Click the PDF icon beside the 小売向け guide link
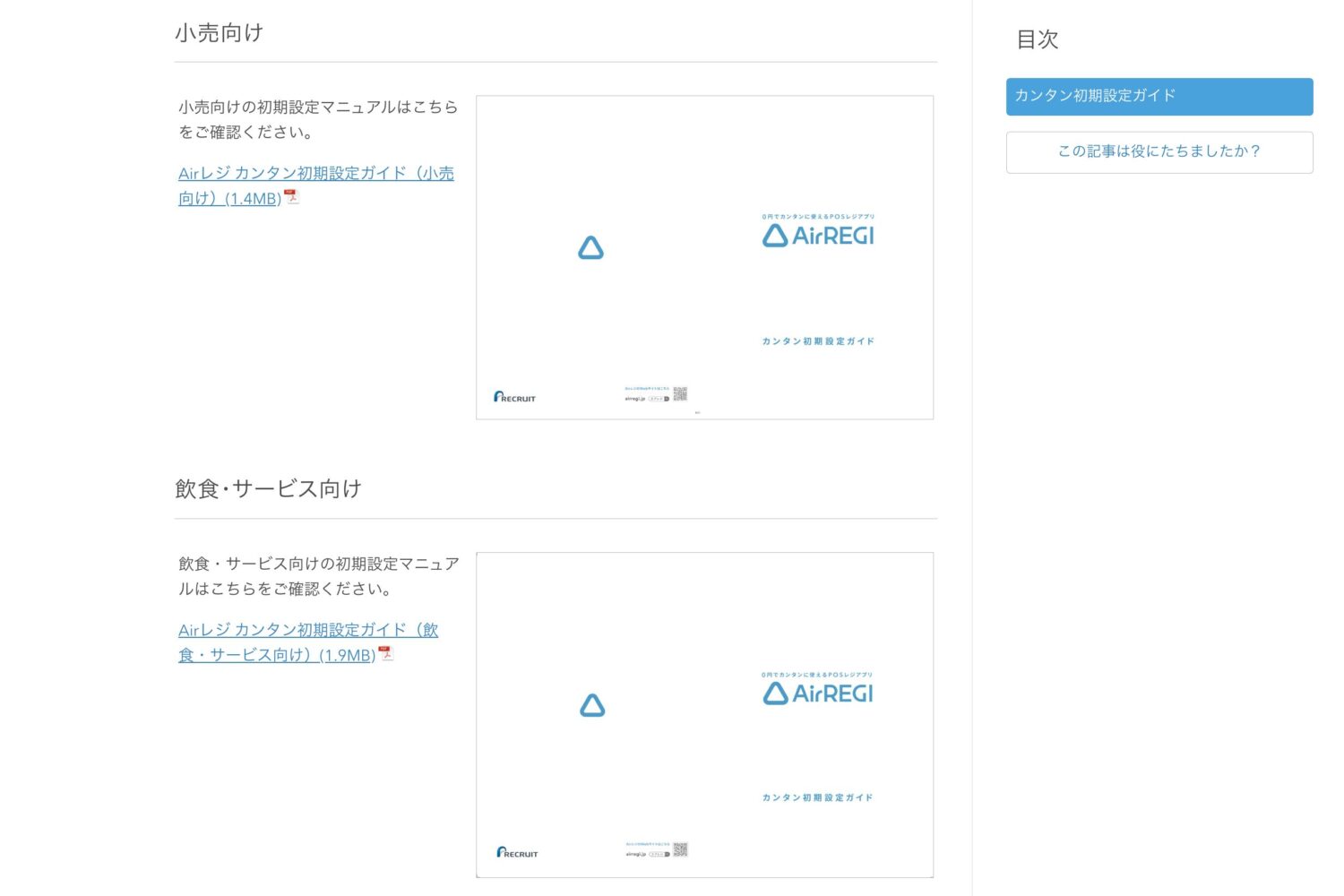 [291, 197]
